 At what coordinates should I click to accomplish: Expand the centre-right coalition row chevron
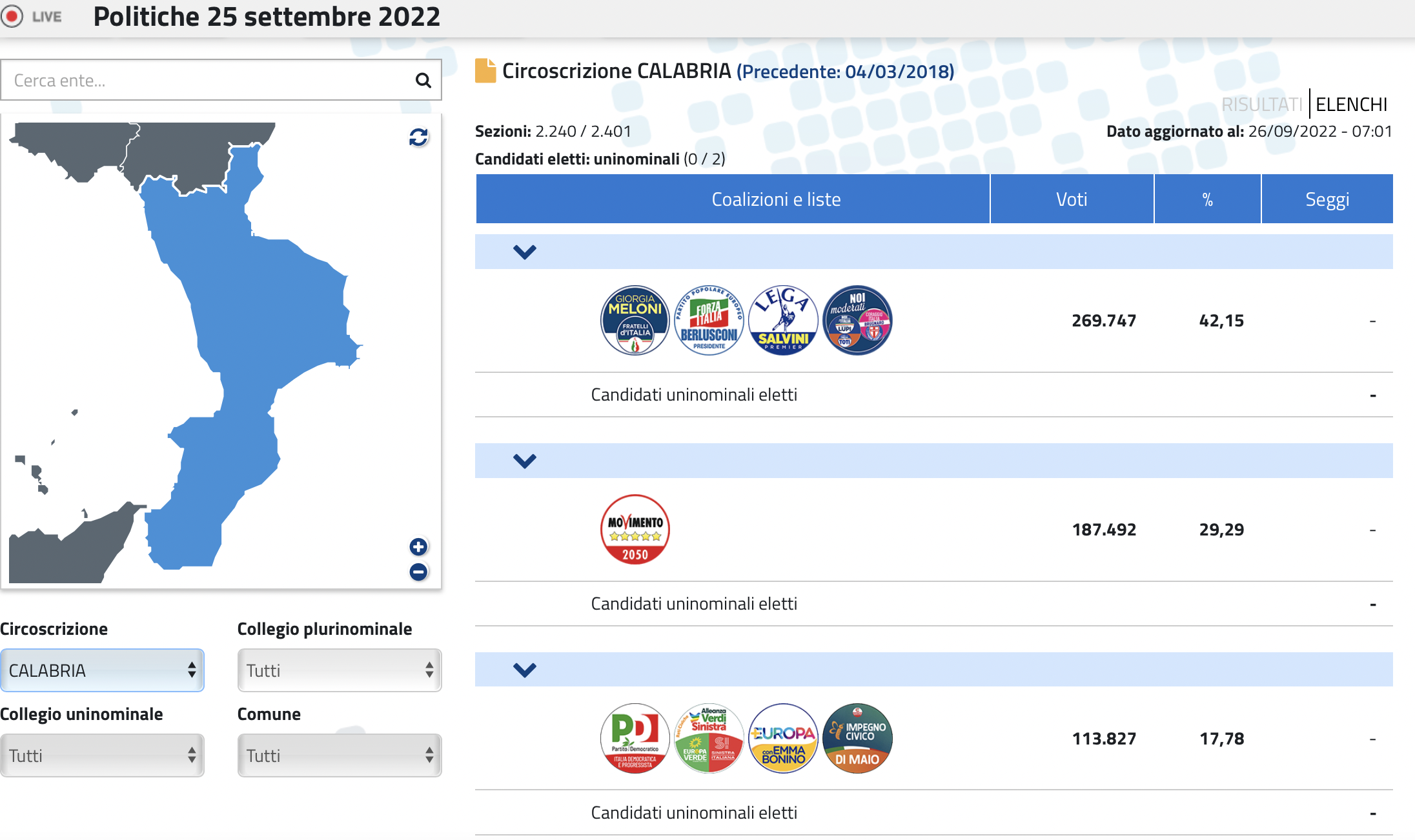[525, 252]
